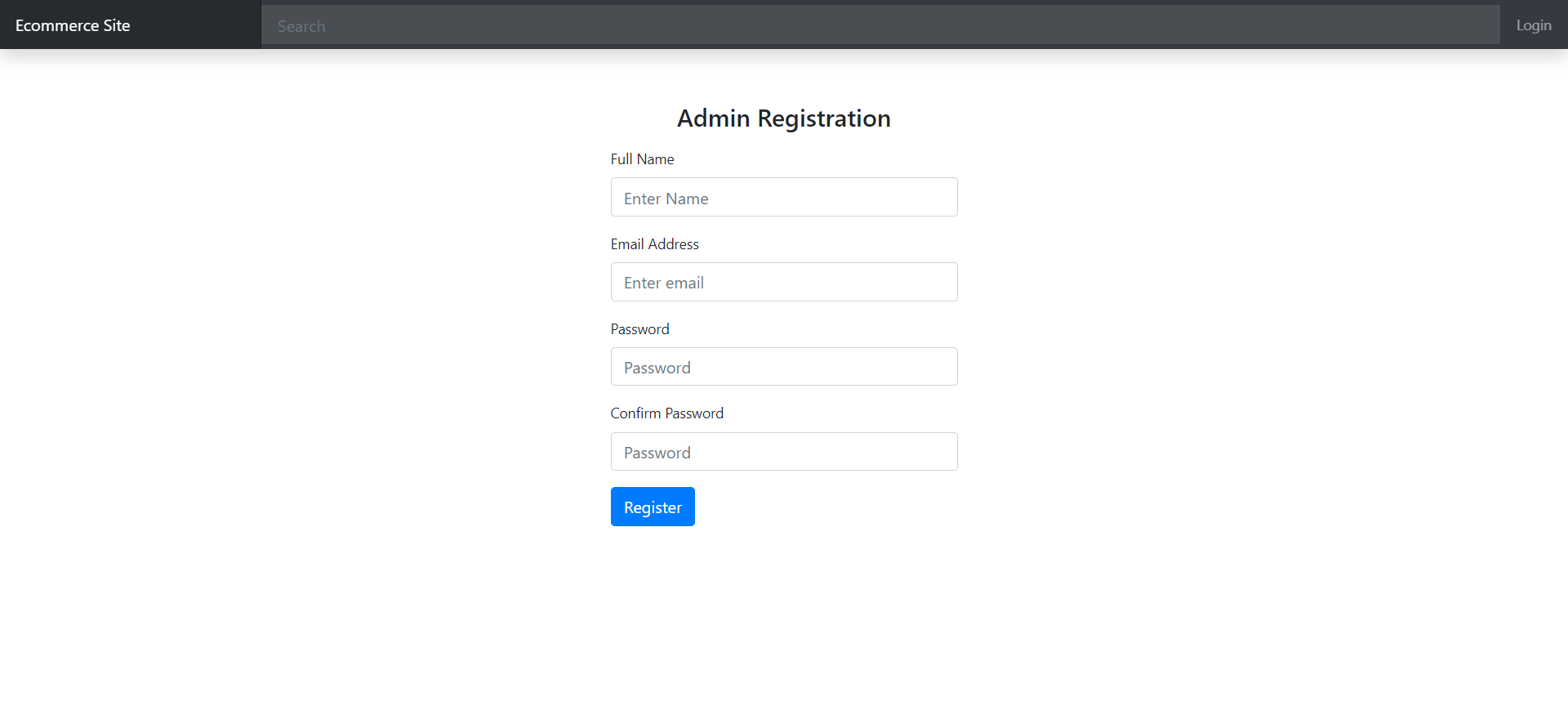Click the Register button to submit form
This screenshot has height=728, width=1568.
tap(652, 507)
